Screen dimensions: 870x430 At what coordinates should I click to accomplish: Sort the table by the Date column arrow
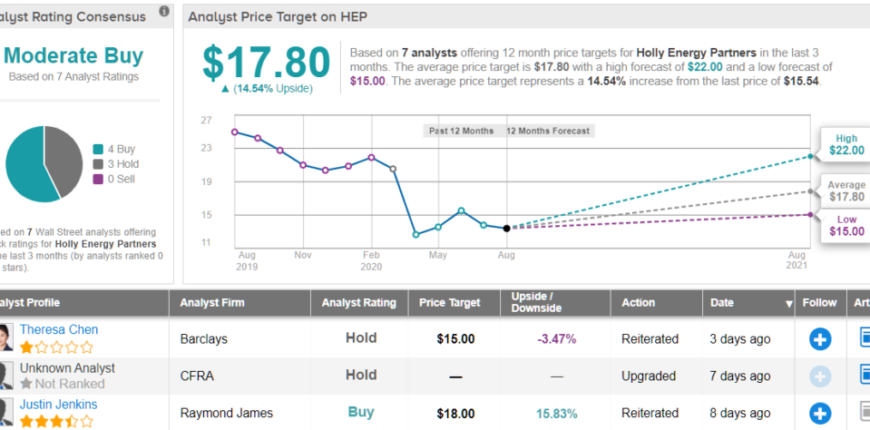(788, 304)
